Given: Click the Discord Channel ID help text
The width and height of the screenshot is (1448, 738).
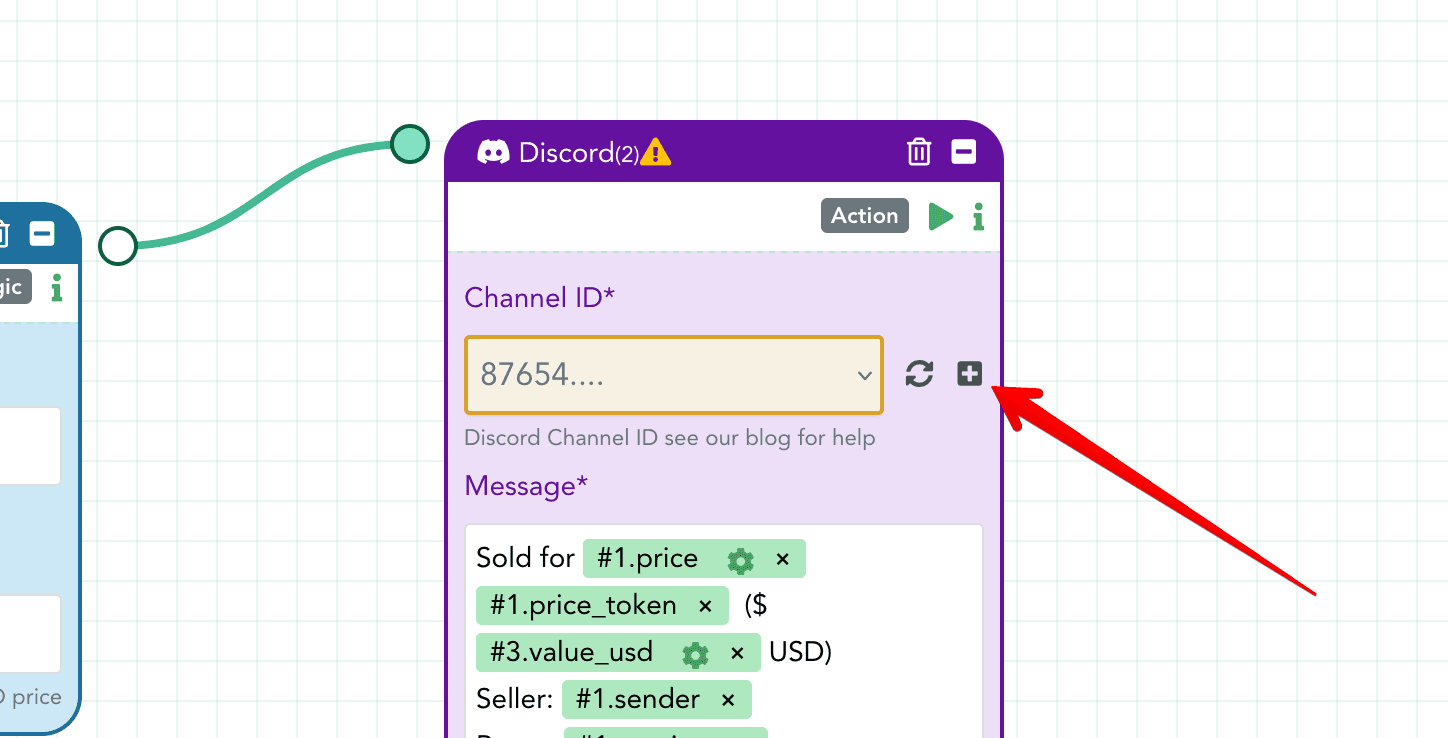Looking at the screenshot, I should tap(670, 438).
